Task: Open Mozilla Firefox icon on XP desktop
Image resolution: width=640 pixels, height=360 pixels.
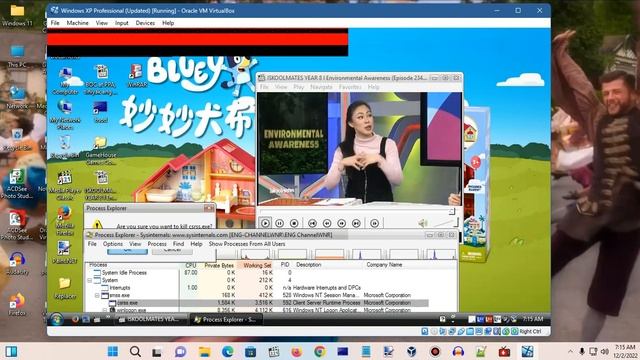Action: pos(65,221)
